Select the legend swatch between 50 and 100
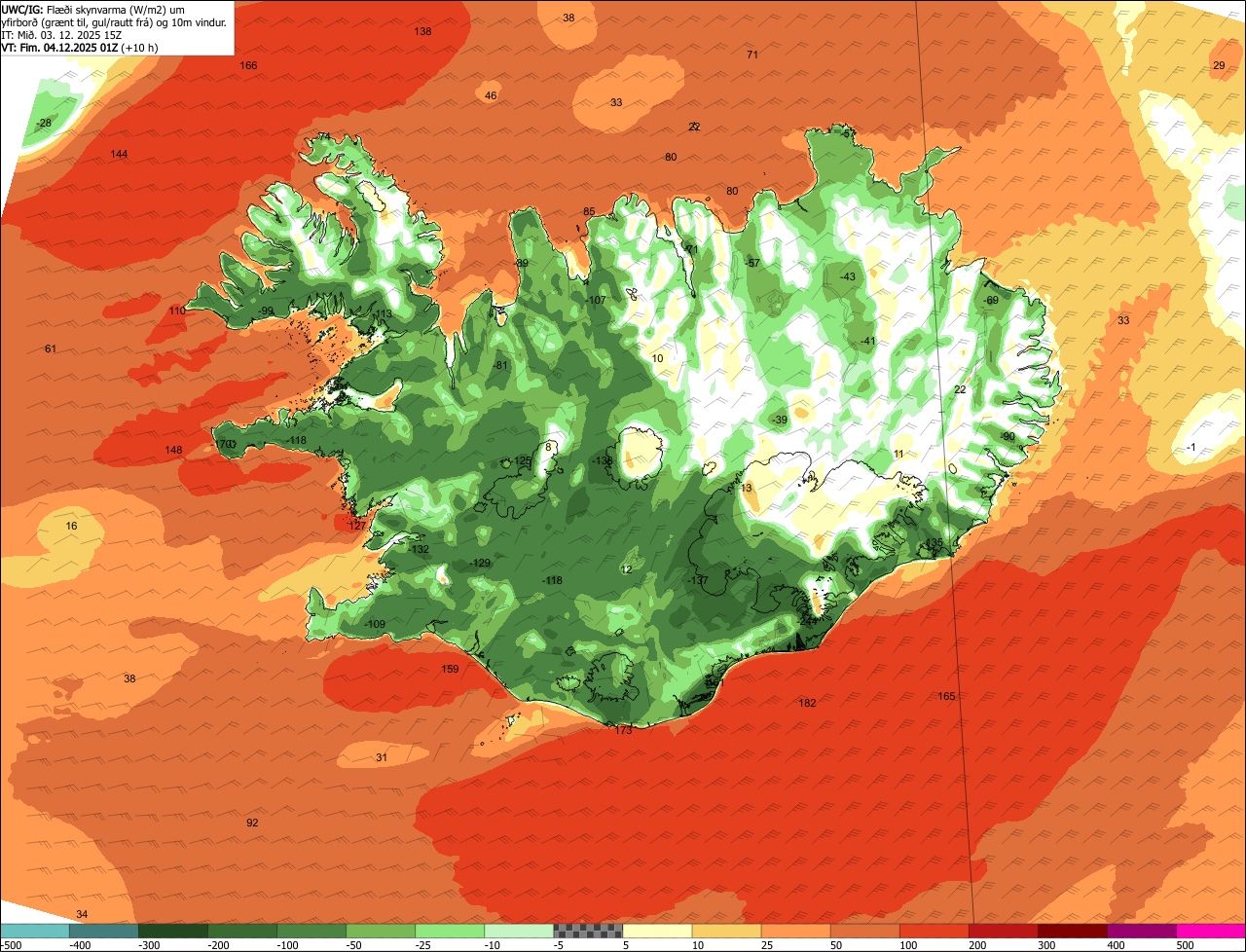Viewport: 1246px width, 952px height. [864, 931]
